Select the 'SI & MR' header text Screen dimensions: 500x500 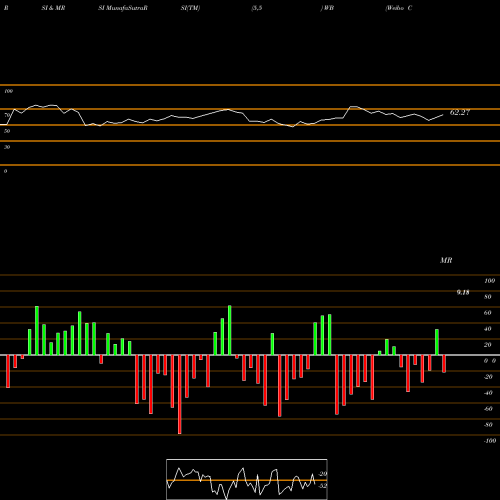[53, 8]
